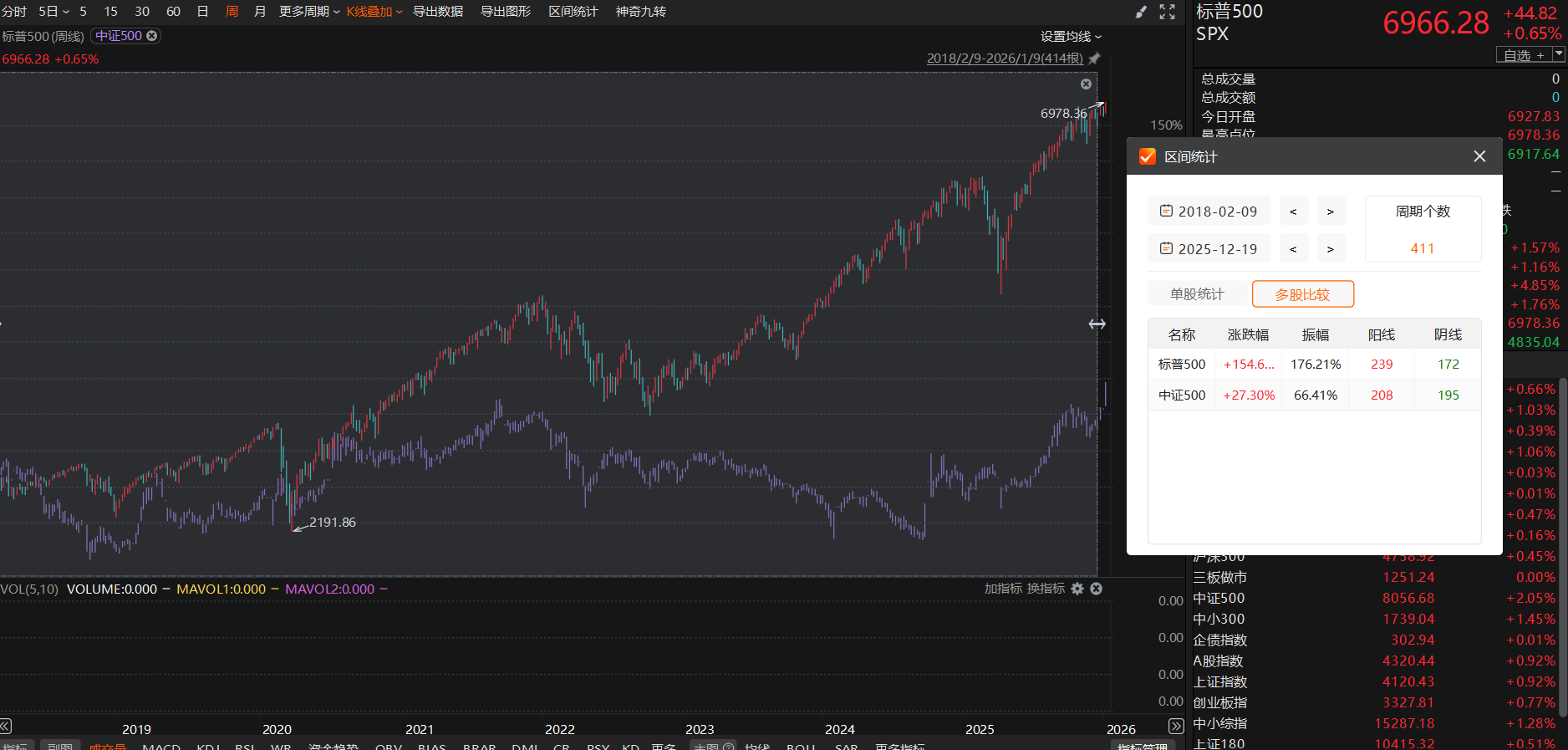The width and height of the screenshot is (1568, 750).
Task: Step the end date 2025-12-19 forward
Action: point(1331,249)
